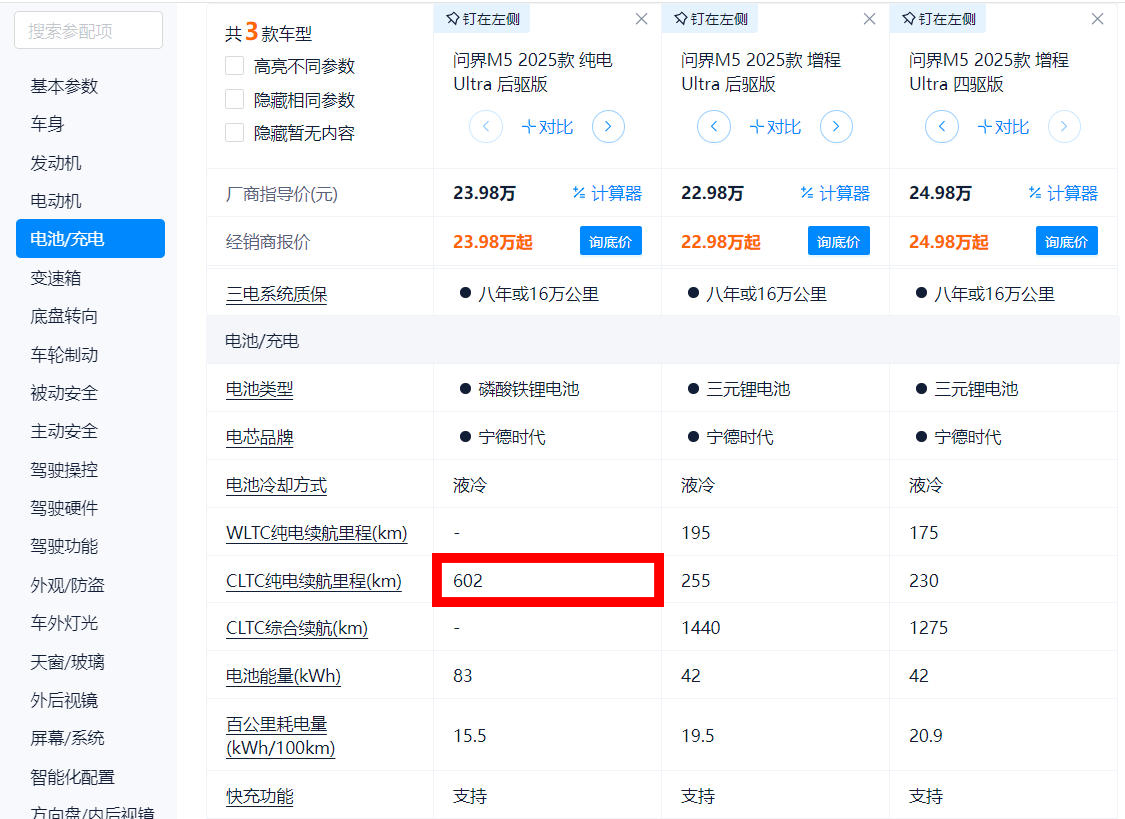Select 驾驶硬件 sidebar entry

coord(64,508)
